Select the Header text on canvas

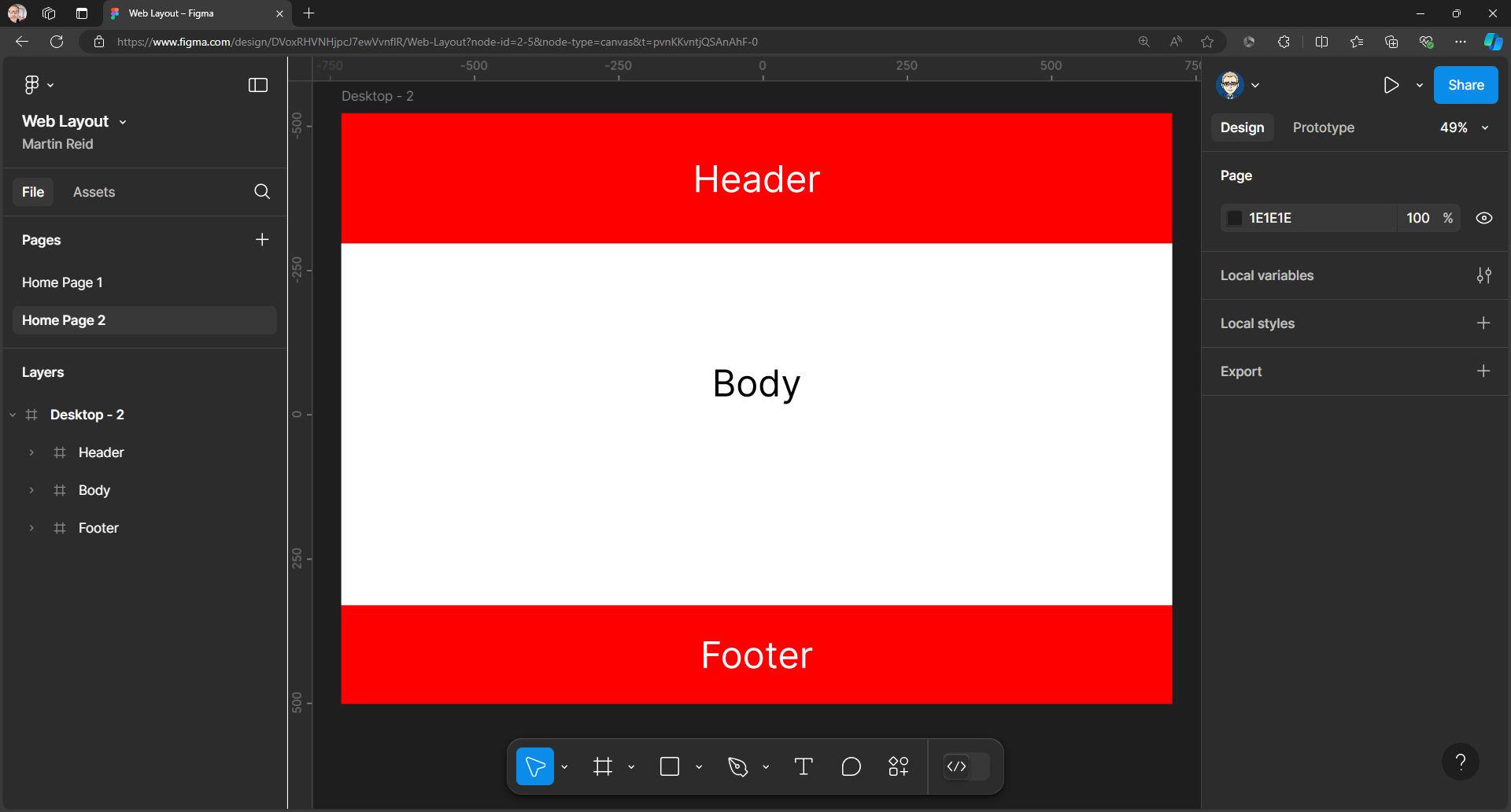click(x=756, y=179)
